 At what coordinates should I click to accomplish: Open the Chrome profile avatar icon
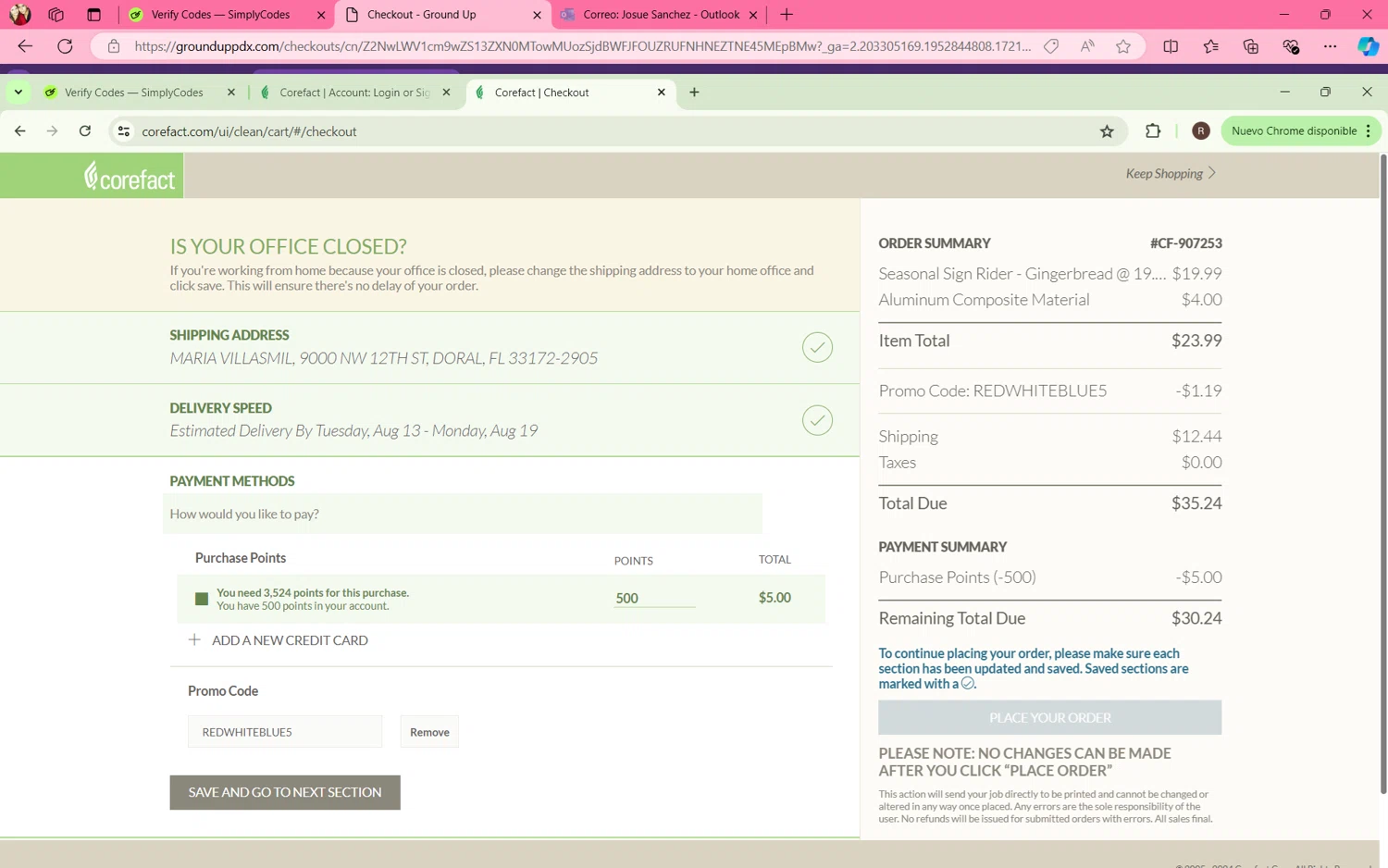(1200, 131)
